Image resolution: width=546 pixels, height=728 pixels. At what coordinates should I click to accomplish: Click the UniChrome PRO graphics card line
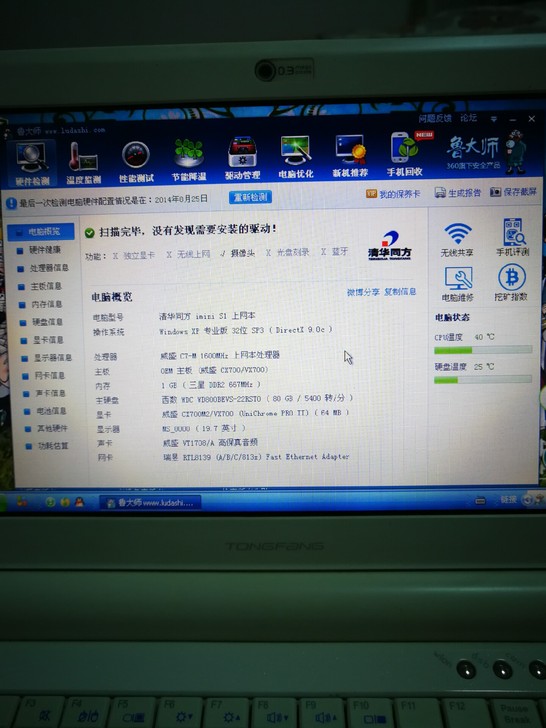pos(255,413)
